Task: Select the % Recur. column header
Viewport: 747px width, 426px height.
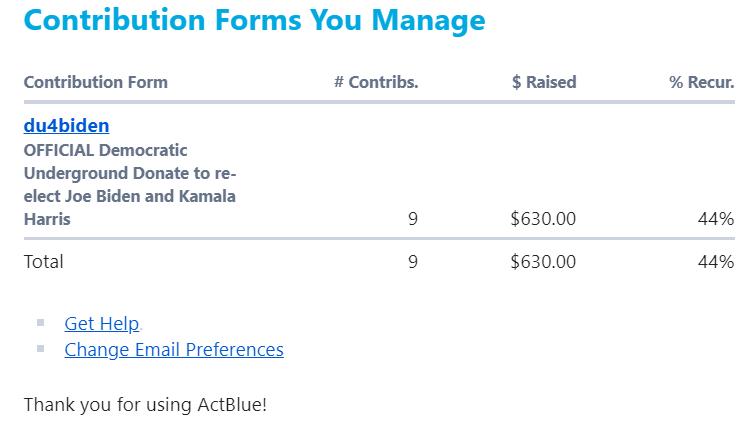Action: click(x=701, y=82)
